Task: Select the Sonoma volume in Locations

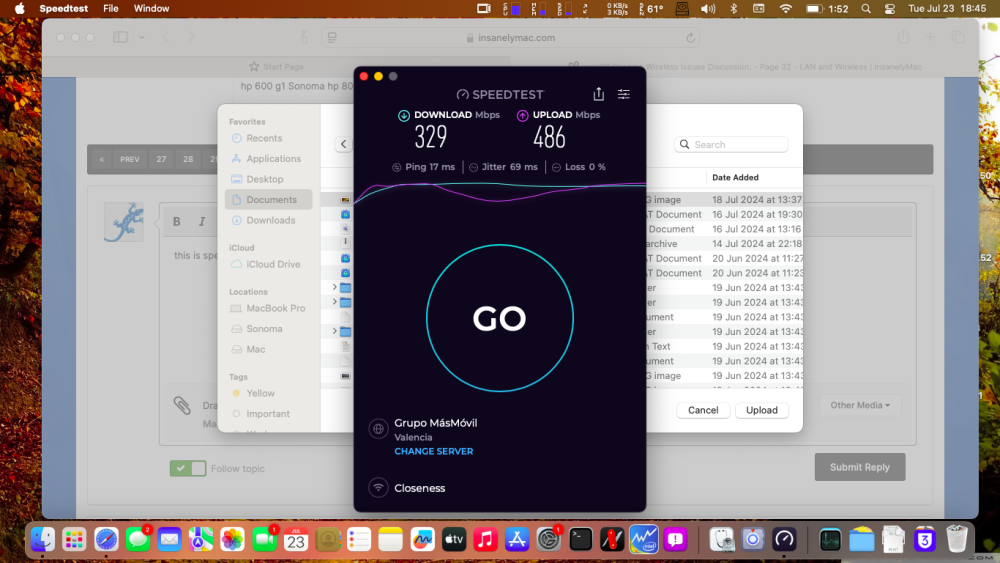Action: 268,328
